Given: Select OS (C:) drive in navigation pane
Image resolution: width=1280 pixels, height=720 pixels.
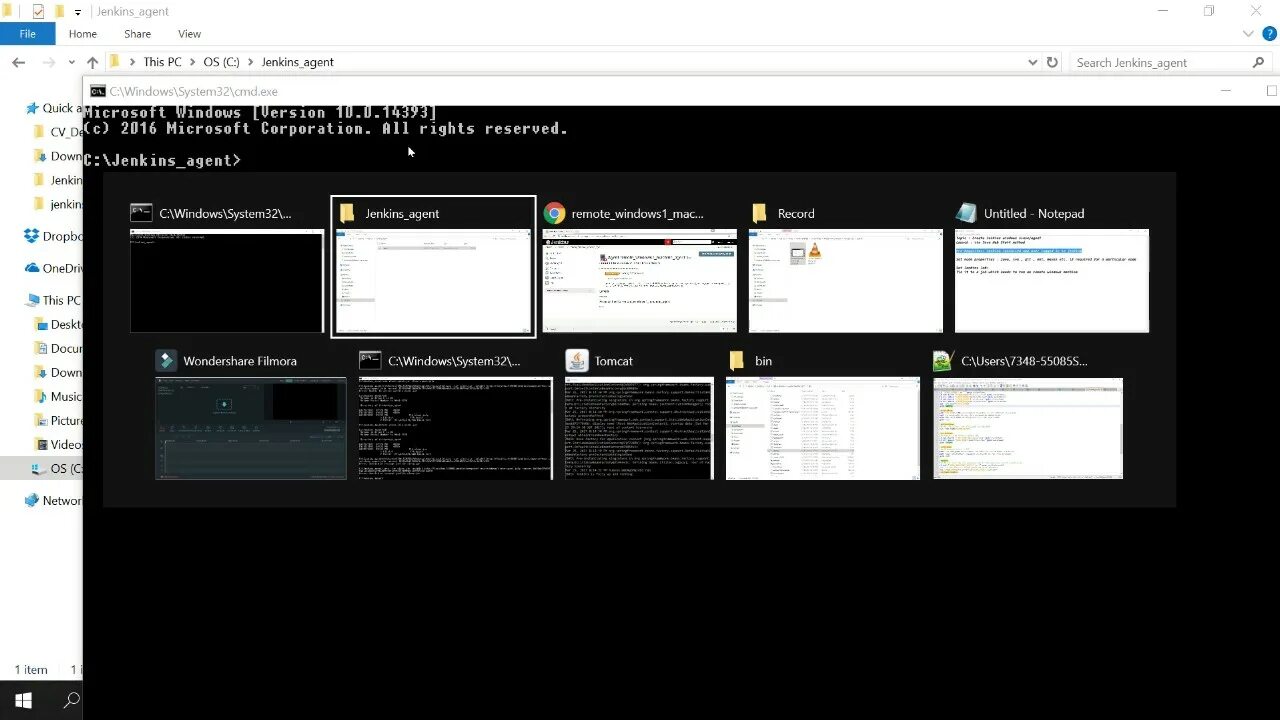Looking at the screenshot, I should click(58, 469).
